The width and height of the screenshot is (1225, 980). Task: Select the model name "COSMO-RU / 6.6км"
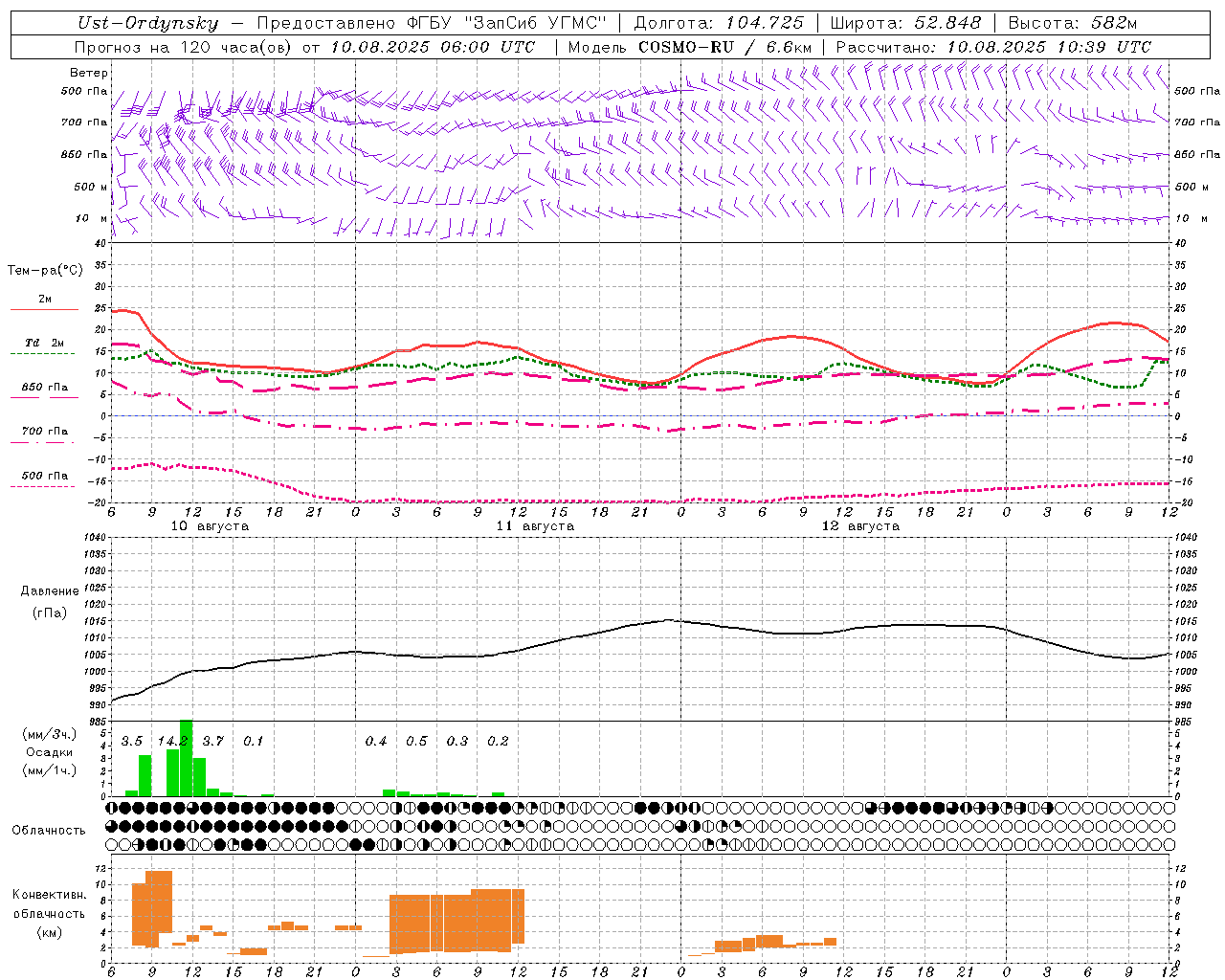pyautogui.click(x=725, y=47)
